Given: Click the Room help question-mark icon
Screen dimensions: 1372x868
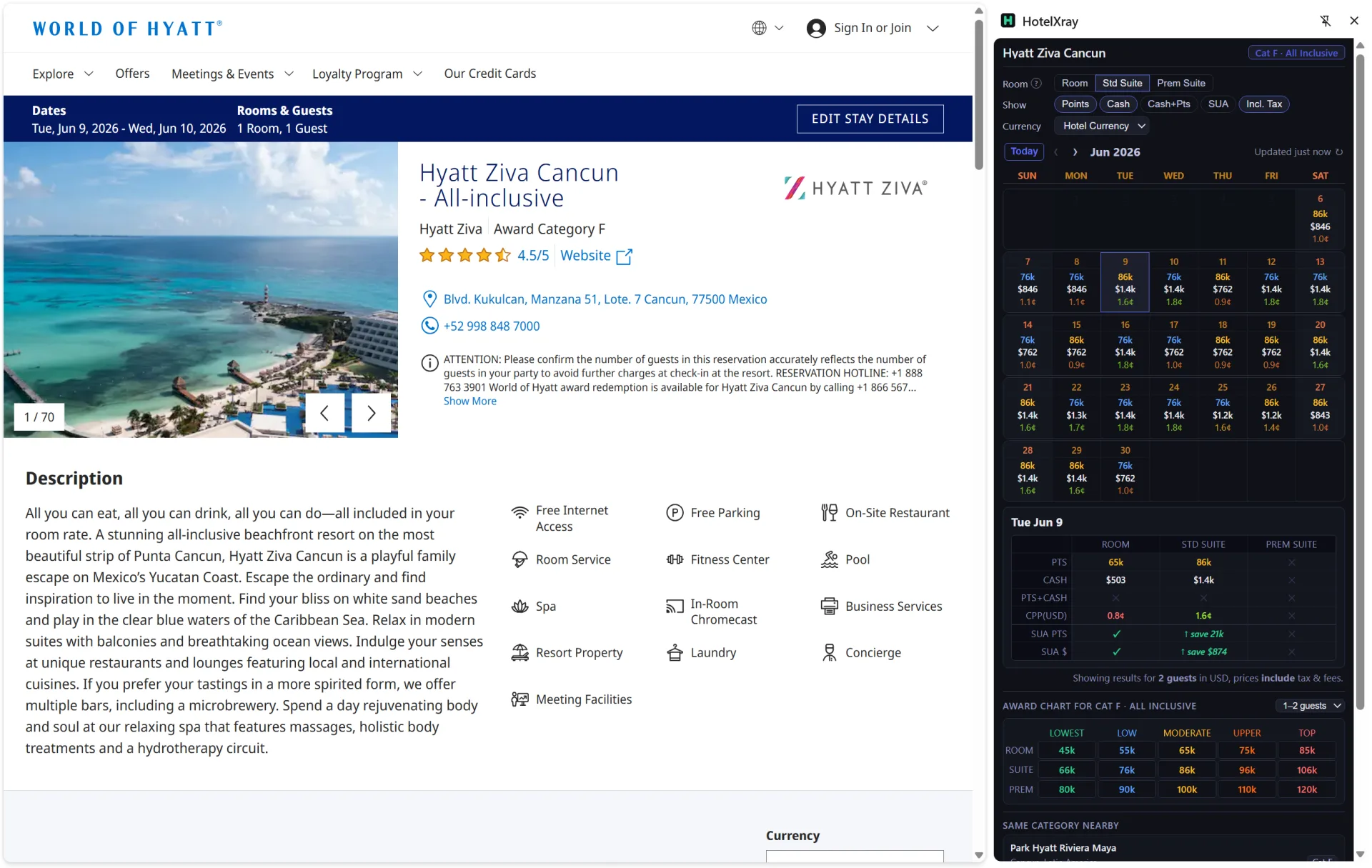Looking at the screenshot, I should (x=1037, y=84).
